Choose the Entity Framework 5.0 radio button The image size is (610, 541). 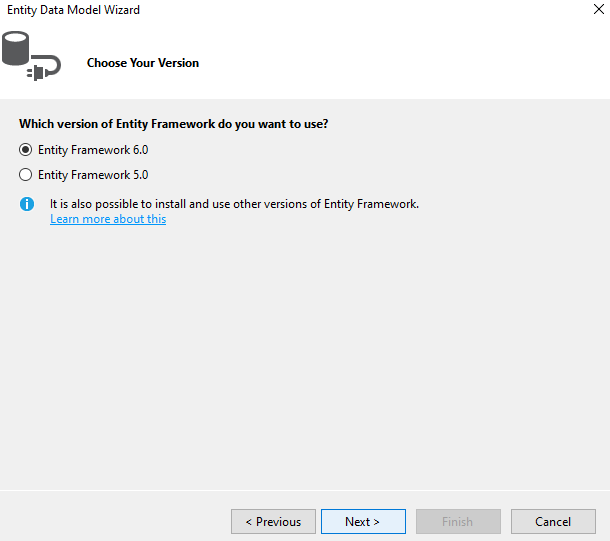coord(25,175)
